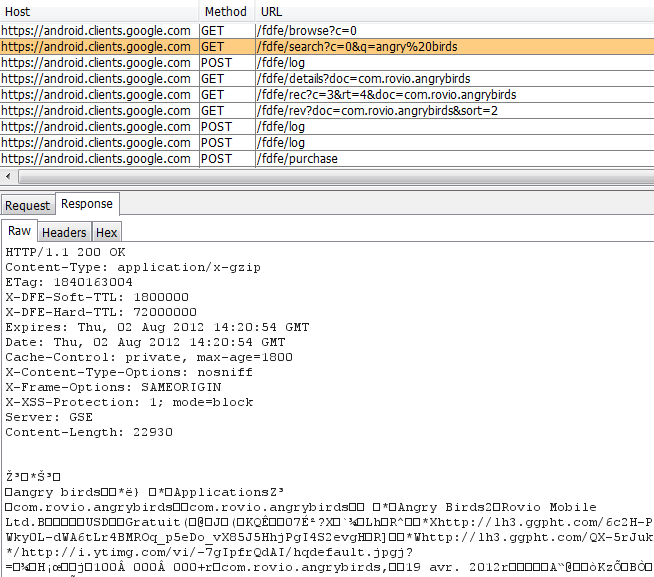This screenshot has height=577, width=654.
Task: Click the POST method cell of purchase row
Action: tap(227, 159)
